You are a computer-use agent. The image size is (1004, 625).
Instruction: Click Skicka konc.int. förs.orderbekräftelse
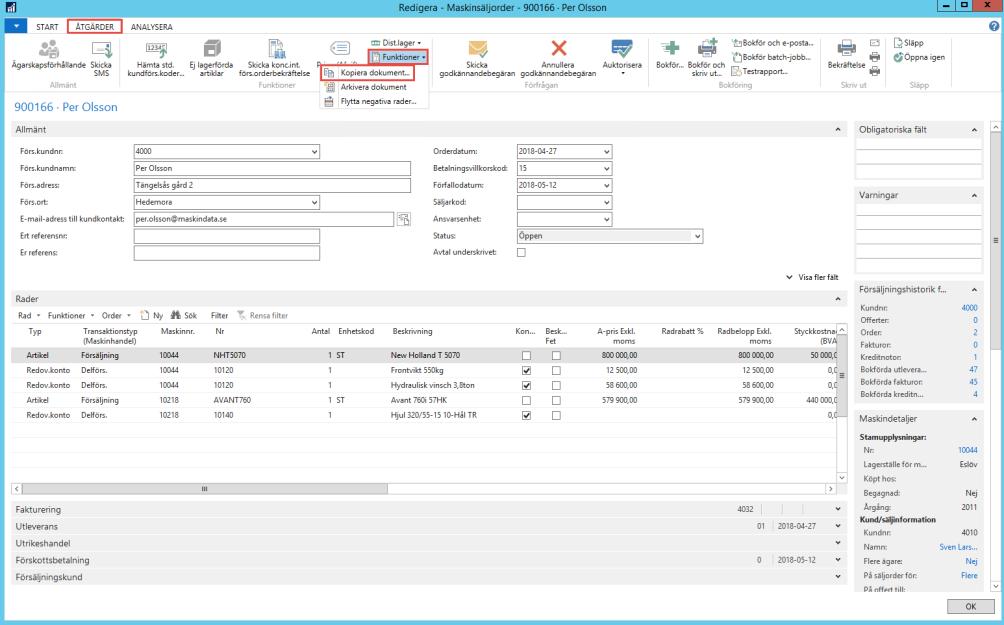pos(275,58)
